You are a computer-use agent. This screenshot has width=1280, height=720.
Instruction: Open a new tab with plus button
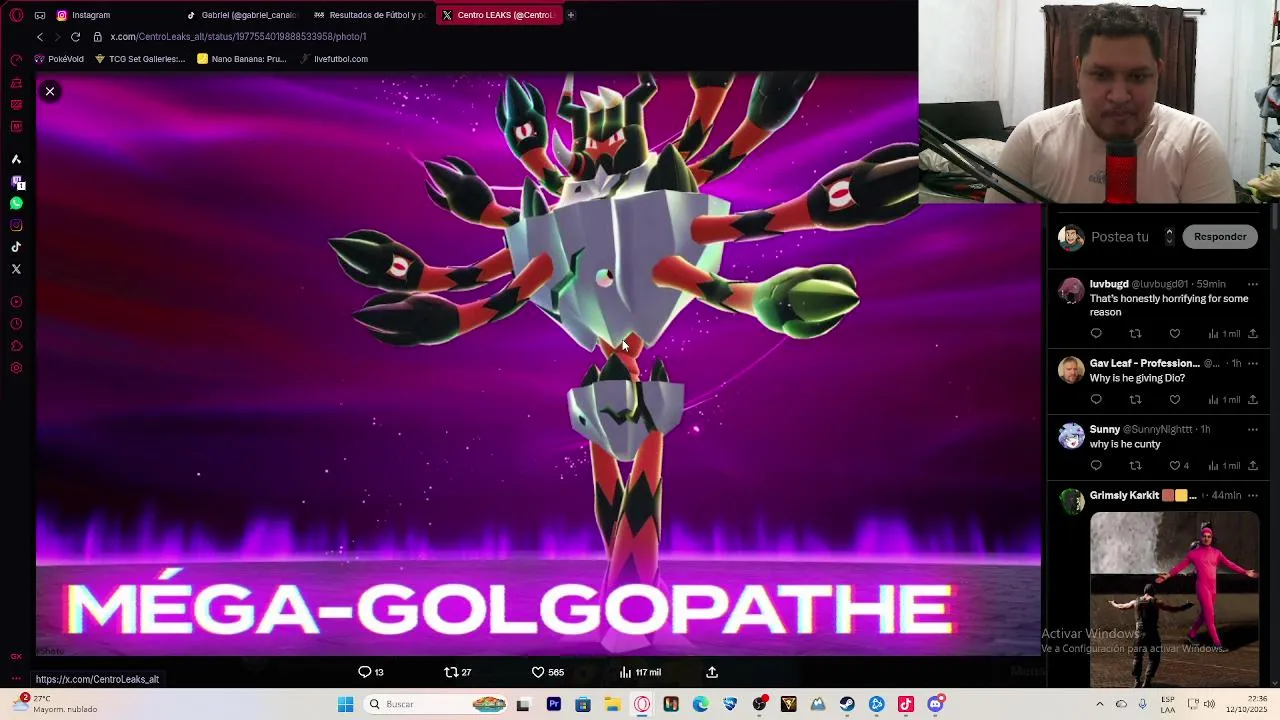(571, 15)
